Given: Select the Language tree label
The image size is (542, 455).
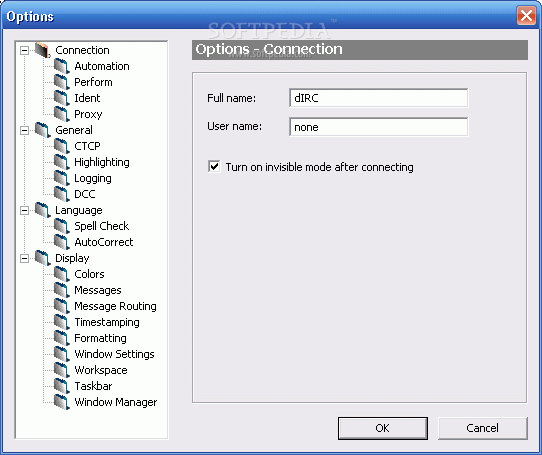Looking at the screenshot, I should point(79,211).
